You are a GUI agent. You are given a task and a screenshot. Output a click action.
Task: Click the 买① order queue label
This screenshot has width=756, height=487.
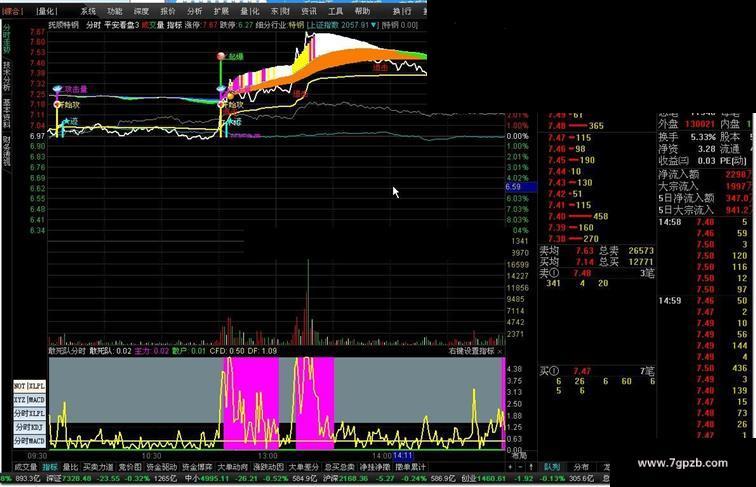tap(549, 371)
